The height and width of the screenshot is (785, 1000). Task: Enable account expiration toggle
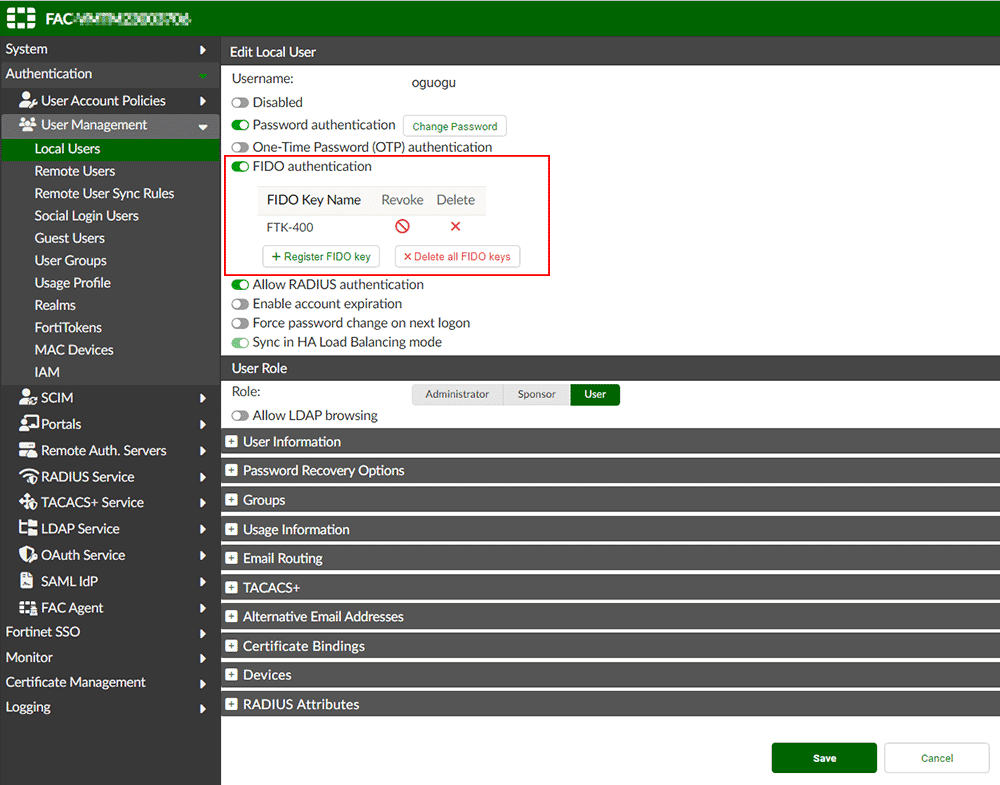[240, 304]
